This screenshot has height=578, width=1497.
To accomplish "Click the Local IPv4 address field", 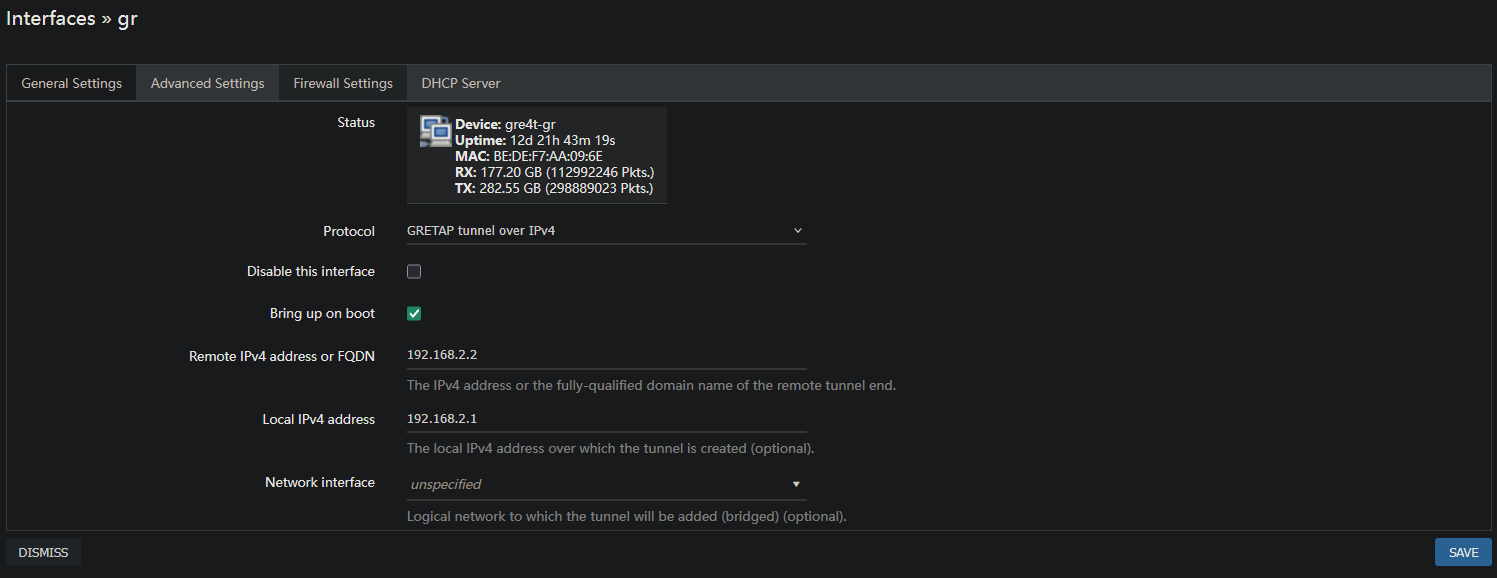I will [605, 417].
